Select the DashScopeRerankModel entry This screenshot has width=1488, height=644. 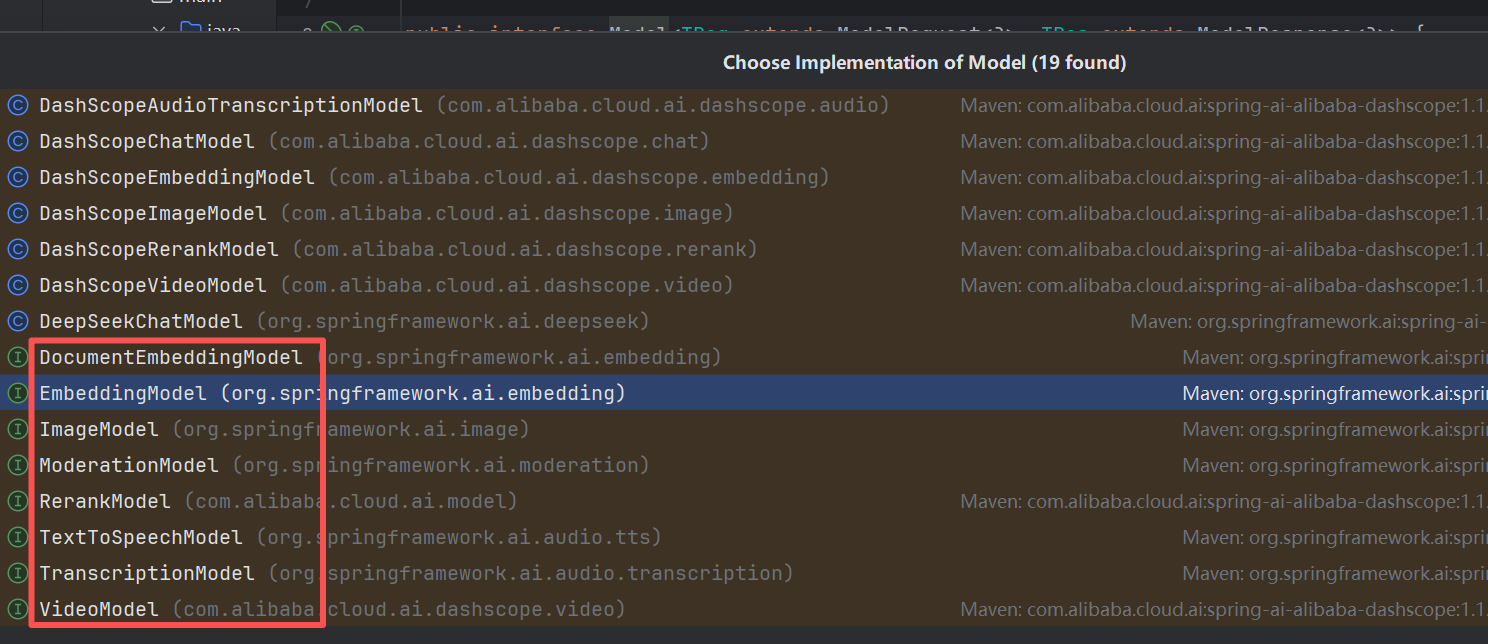coord(159,249)
